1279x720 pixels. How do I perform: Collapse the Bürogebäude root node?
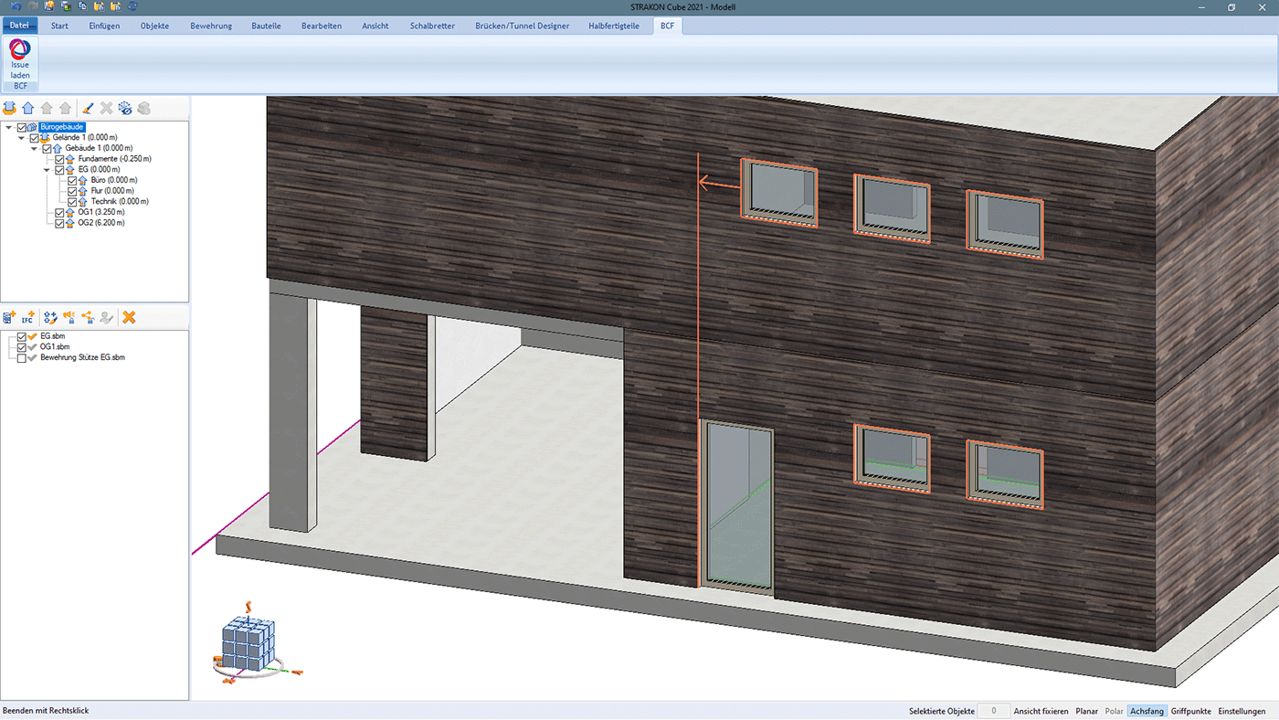coord(8,127)
